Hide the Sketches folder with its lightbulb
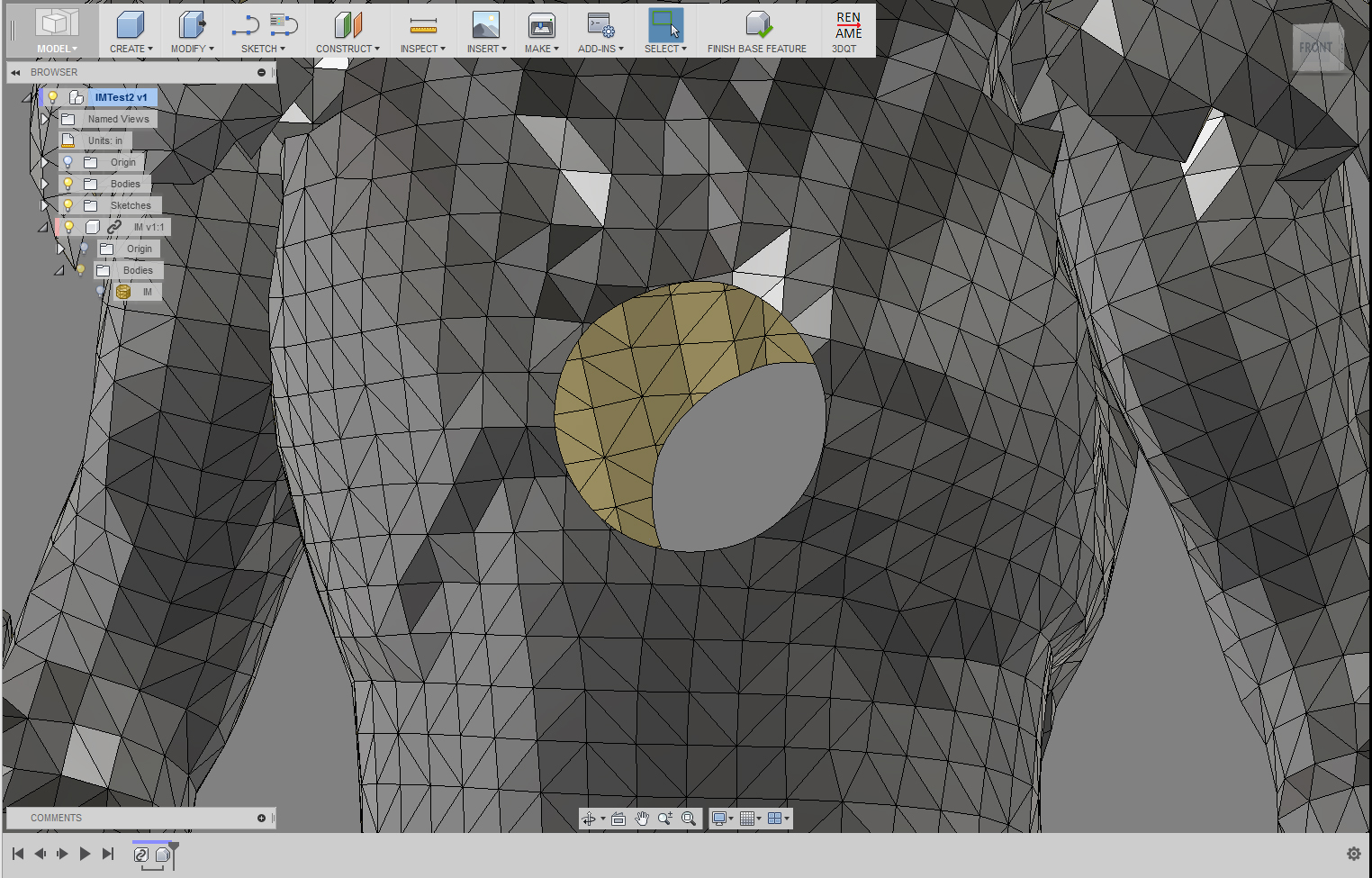 click(x=68, y=204)
